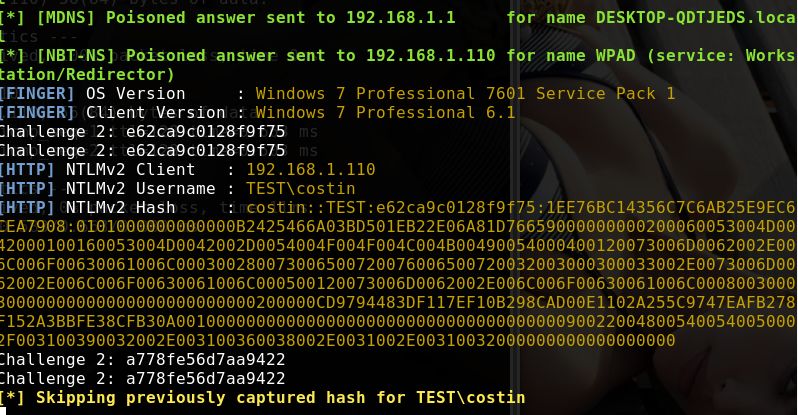The image size is (798, 415).
Task: Click the last line of the hash hex data
Action: (337, 341)
